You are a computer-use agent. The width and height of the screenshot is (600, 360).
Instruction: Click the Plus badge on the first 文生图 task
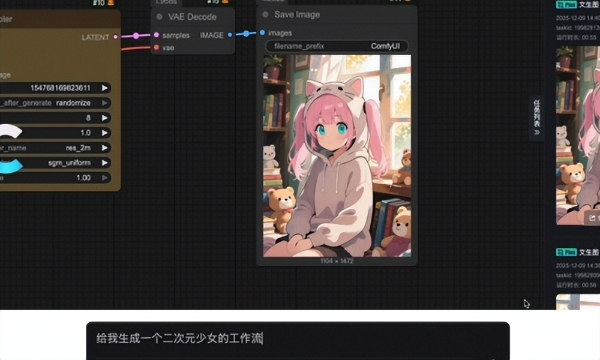point(566,5)
